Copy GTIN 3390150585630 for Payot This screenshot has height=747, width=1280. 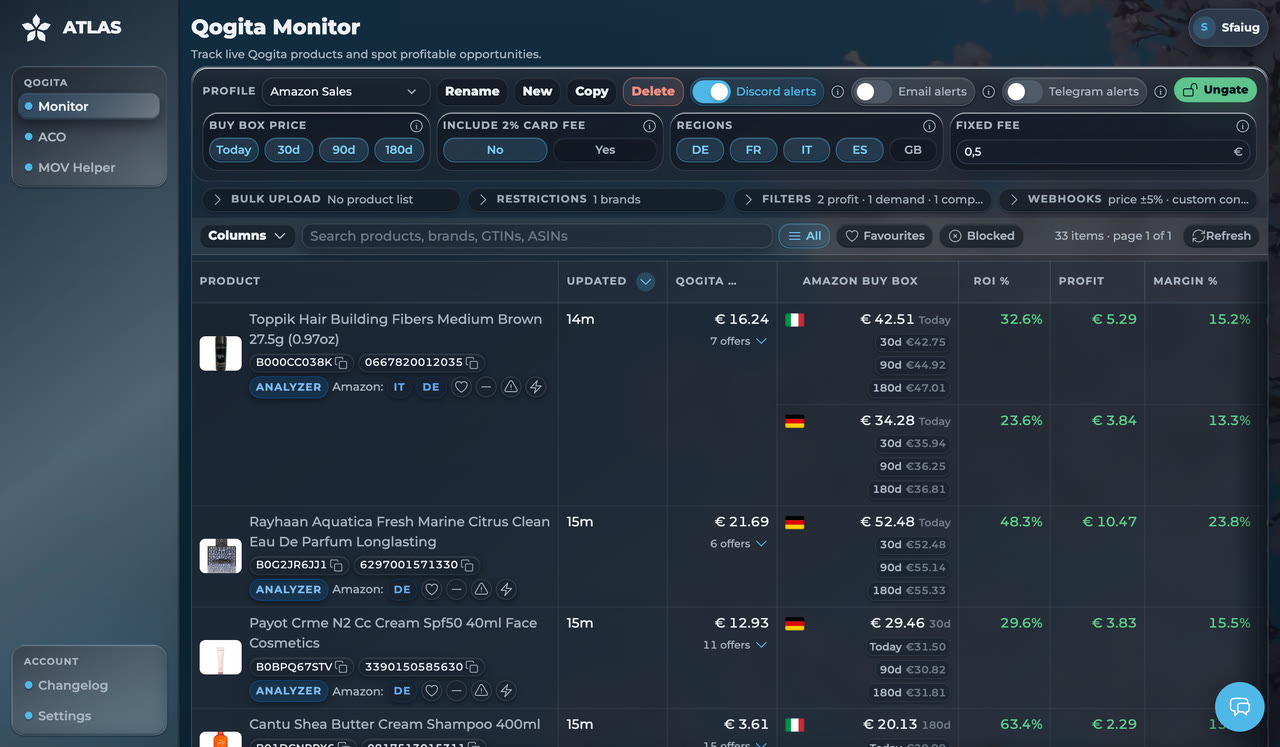(472, 667)
